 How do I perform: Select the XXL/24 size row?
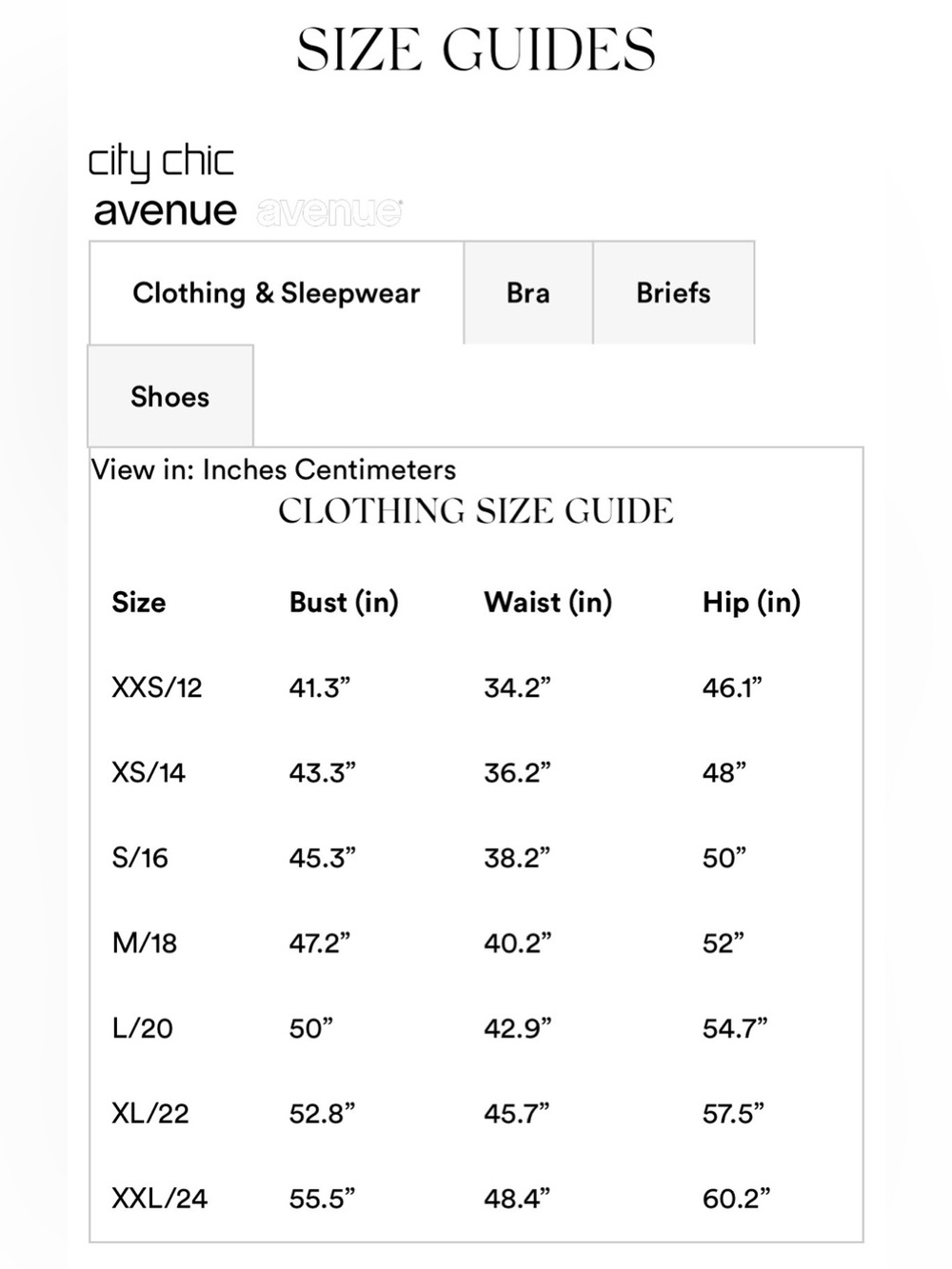click(x=476, y=1198)
